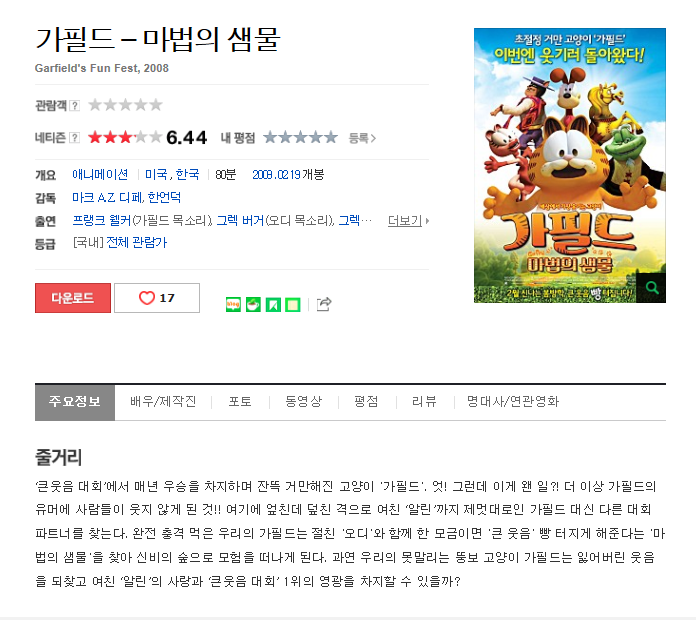Click the help icon next to 네티즌
Viewport: 696px width, 623px height.
(x=75, y=138)
